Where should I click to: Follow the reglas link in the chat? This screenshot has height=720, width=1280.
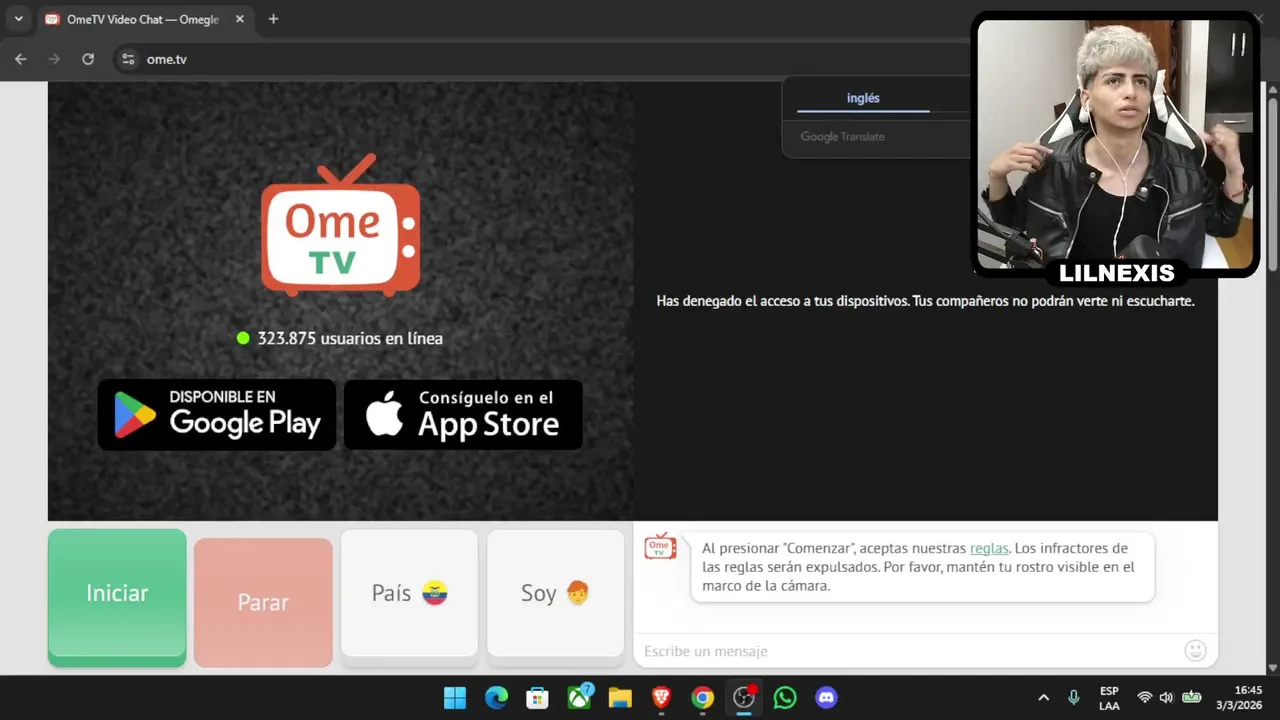(x=989, y=548)
